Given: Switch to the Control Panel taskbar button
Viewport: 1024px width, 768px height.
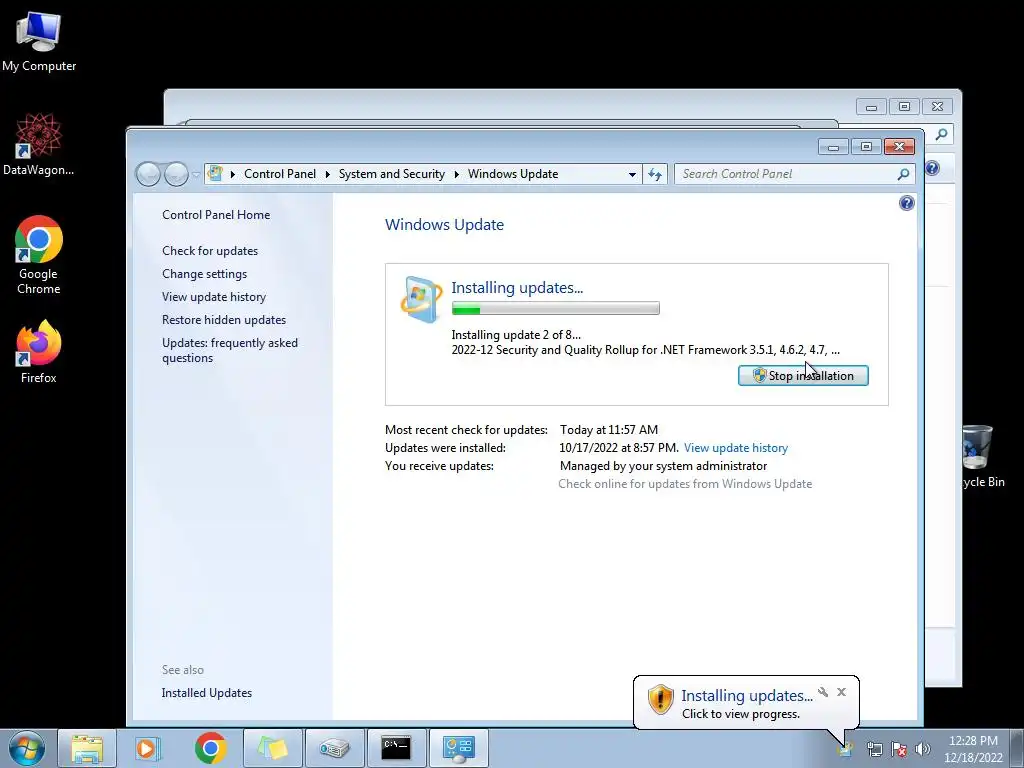Looking at the screenshot, I should coord(458,748).
